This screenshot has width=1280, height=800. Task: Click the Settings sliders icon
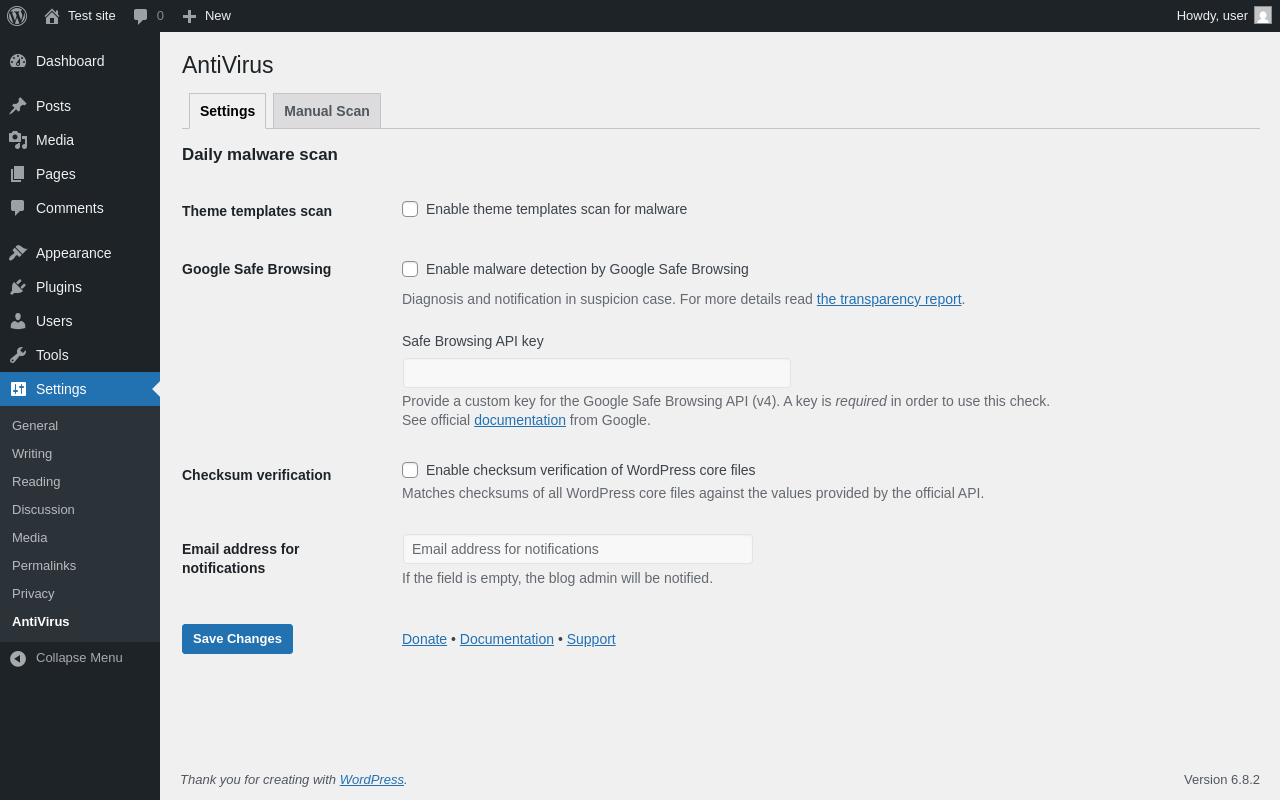tap(18, 389)
